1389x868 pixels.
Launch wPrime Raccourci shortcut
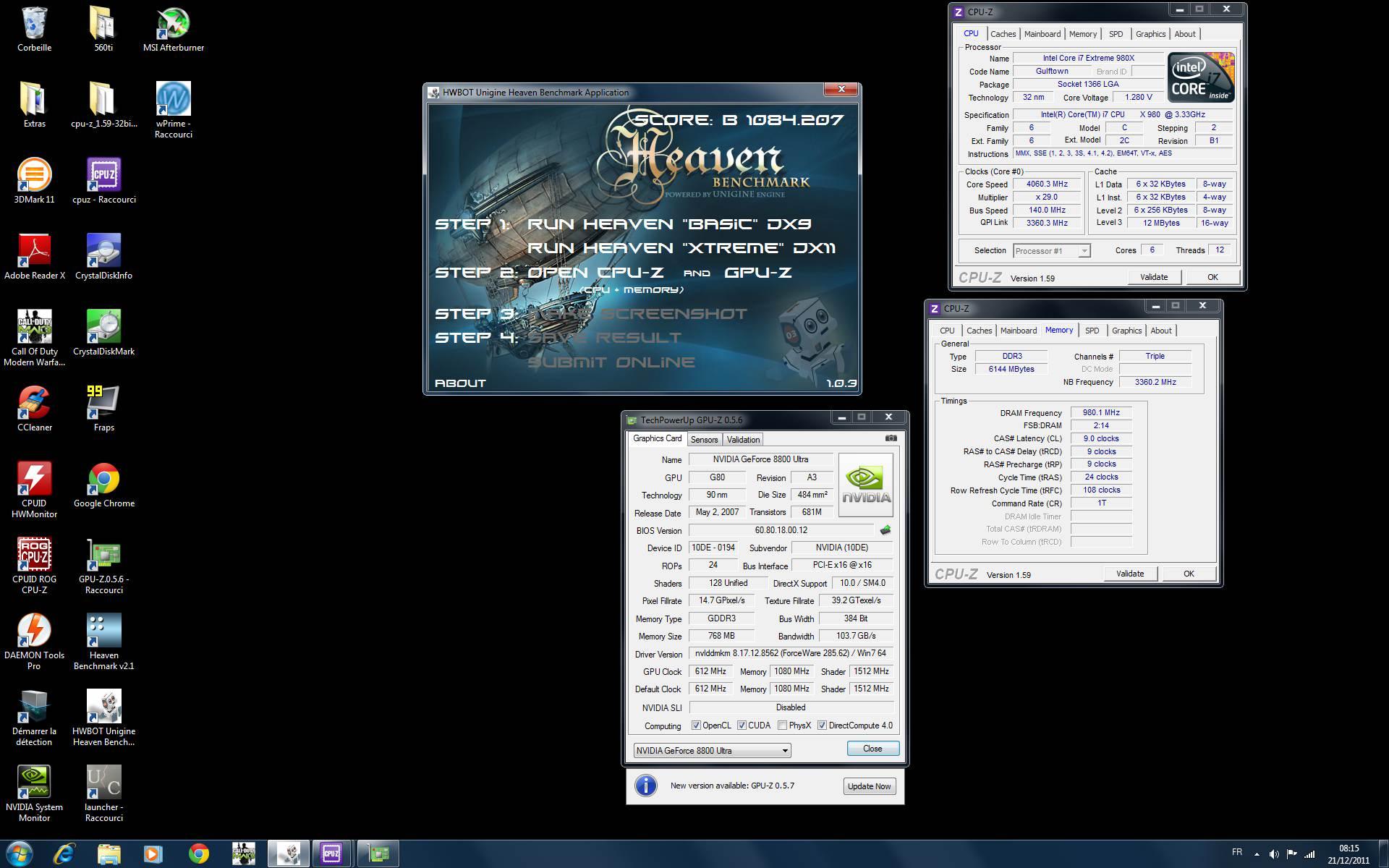pos(174,110)
